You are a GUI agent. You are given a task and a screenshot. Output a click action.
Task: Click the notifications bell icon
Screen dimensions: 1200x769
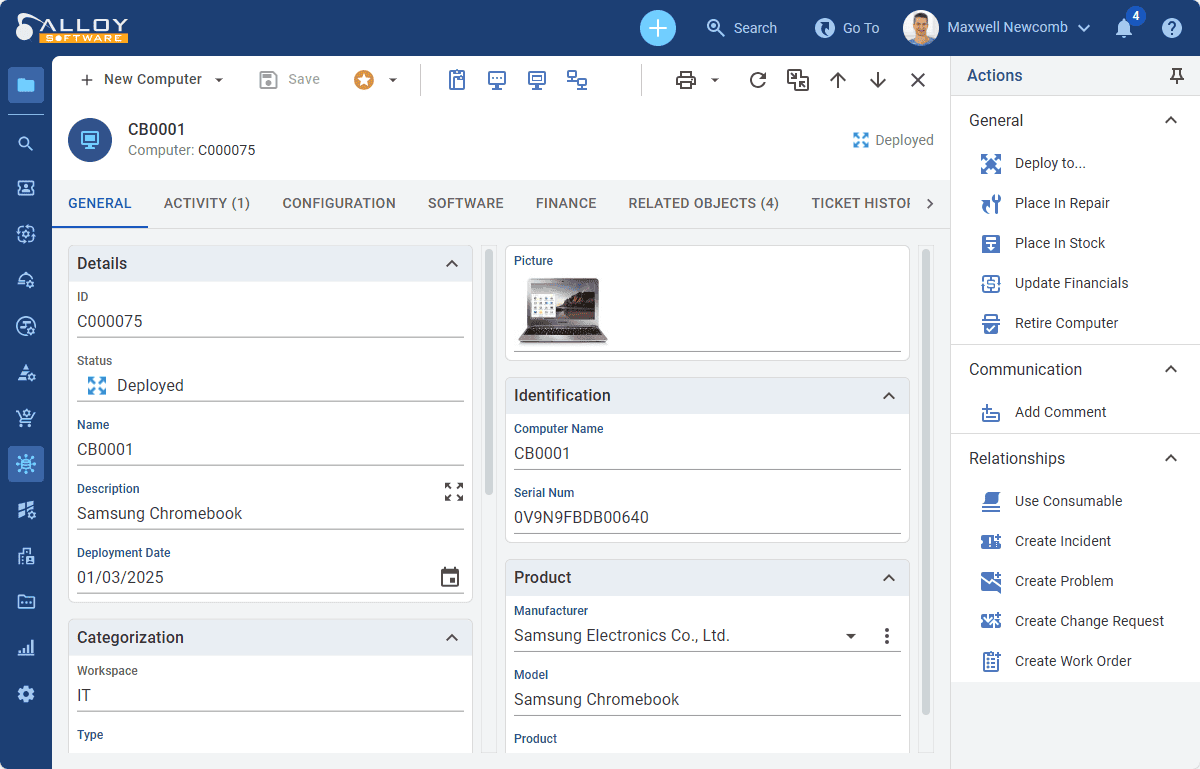1124,28
